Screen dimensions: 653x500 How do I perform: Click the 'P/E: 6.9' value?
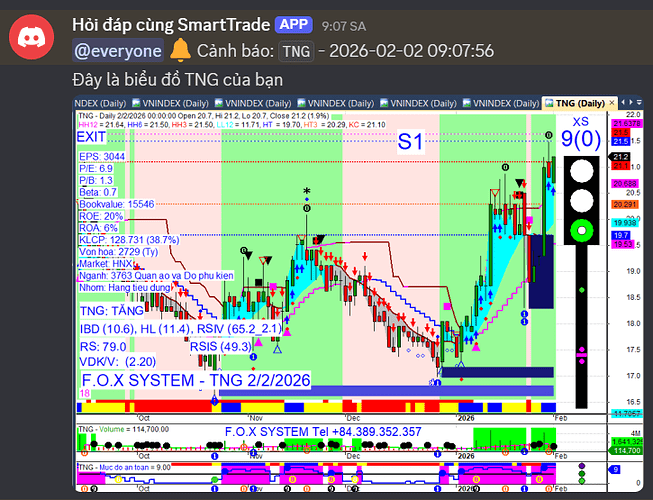coord(96,169)
